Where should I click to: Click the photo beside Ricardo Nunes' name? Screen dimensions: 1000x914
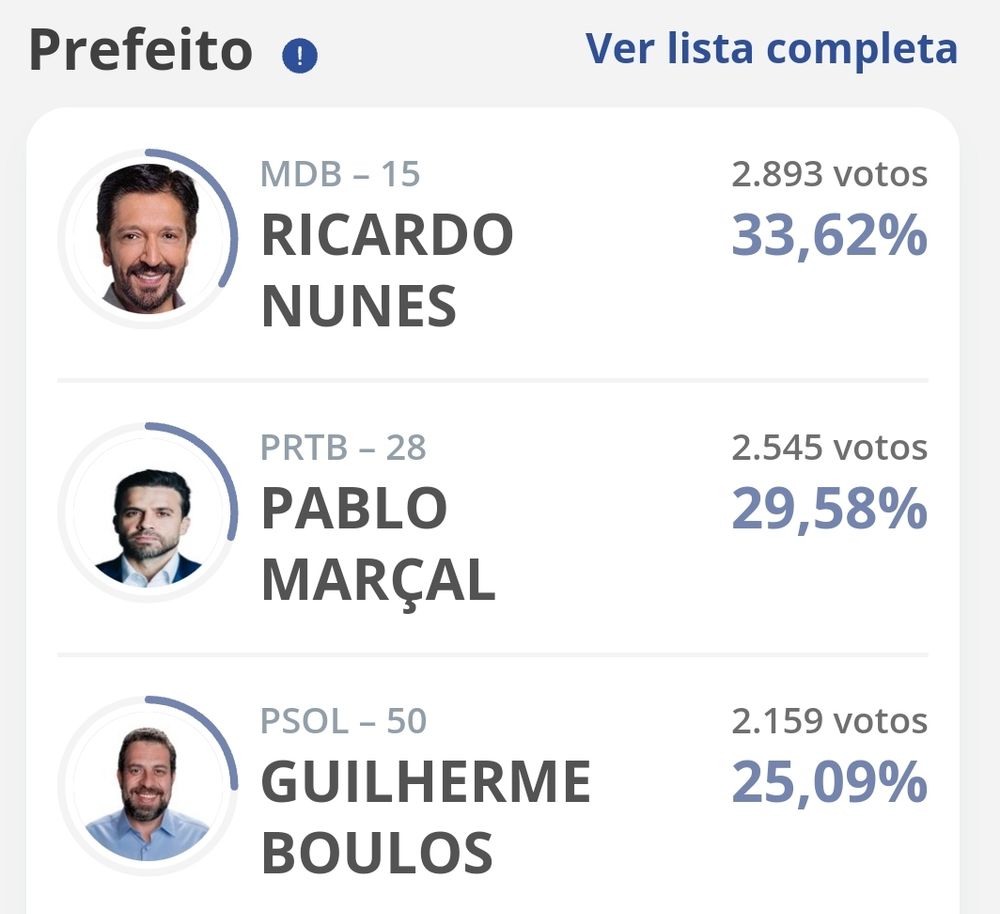(x=147, y=239)
